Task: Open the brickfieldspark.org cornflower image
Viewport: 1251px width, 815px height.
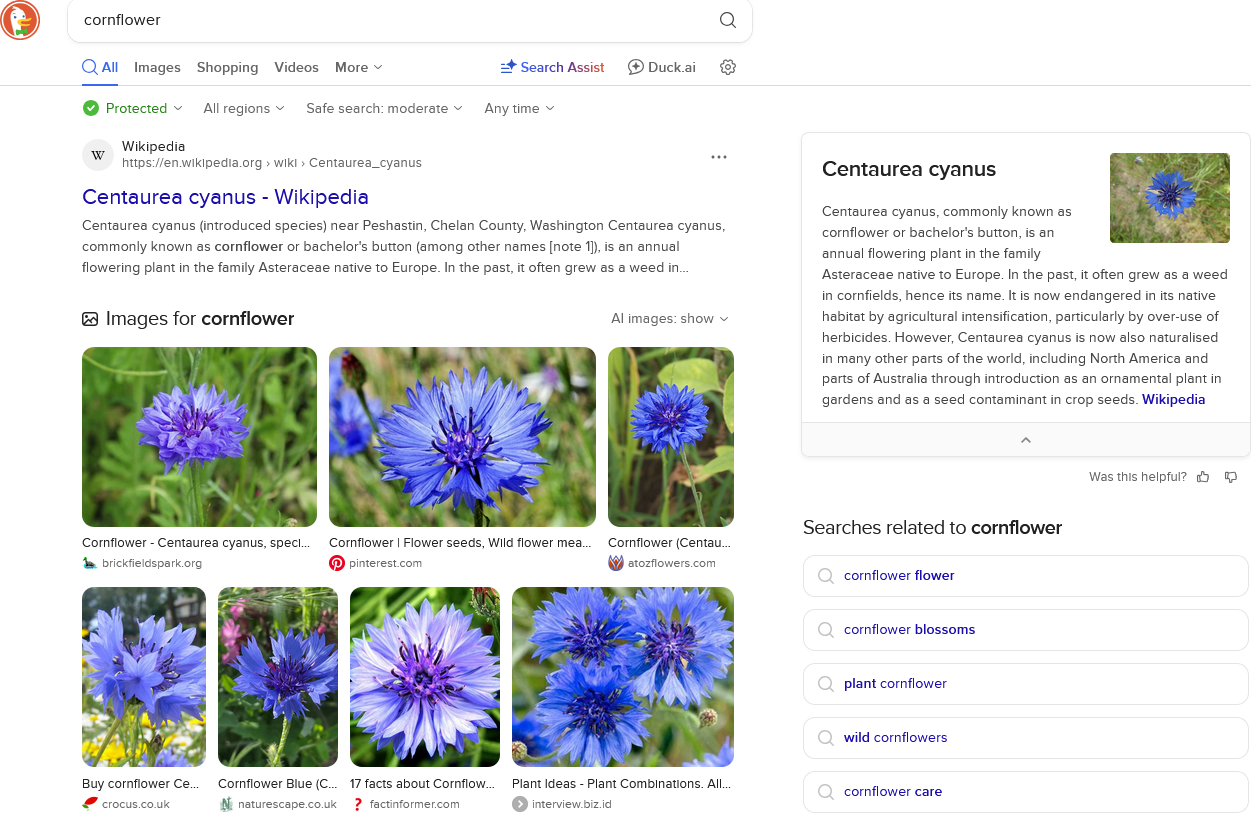Action: (199, 437)
